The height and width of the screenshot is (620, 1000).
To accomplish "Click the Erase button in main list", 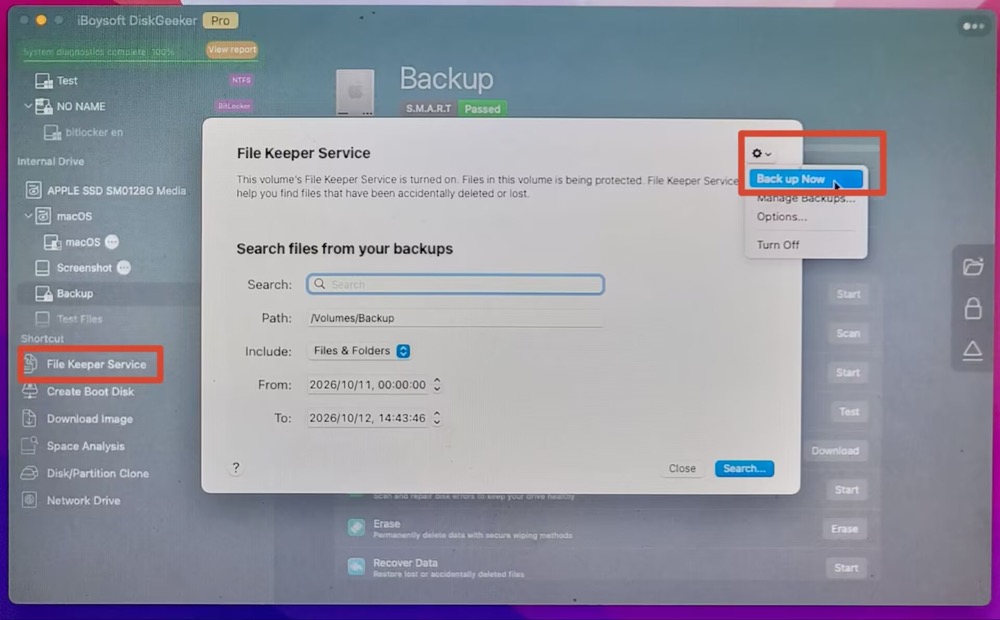I will 844,529.
